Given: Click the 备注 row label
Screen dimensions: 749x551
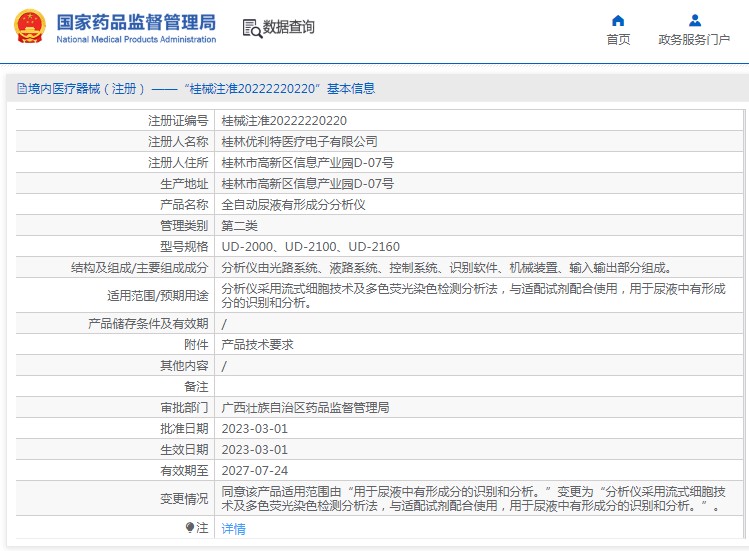Looking at the screenshot, I should (x=196, y=387).
